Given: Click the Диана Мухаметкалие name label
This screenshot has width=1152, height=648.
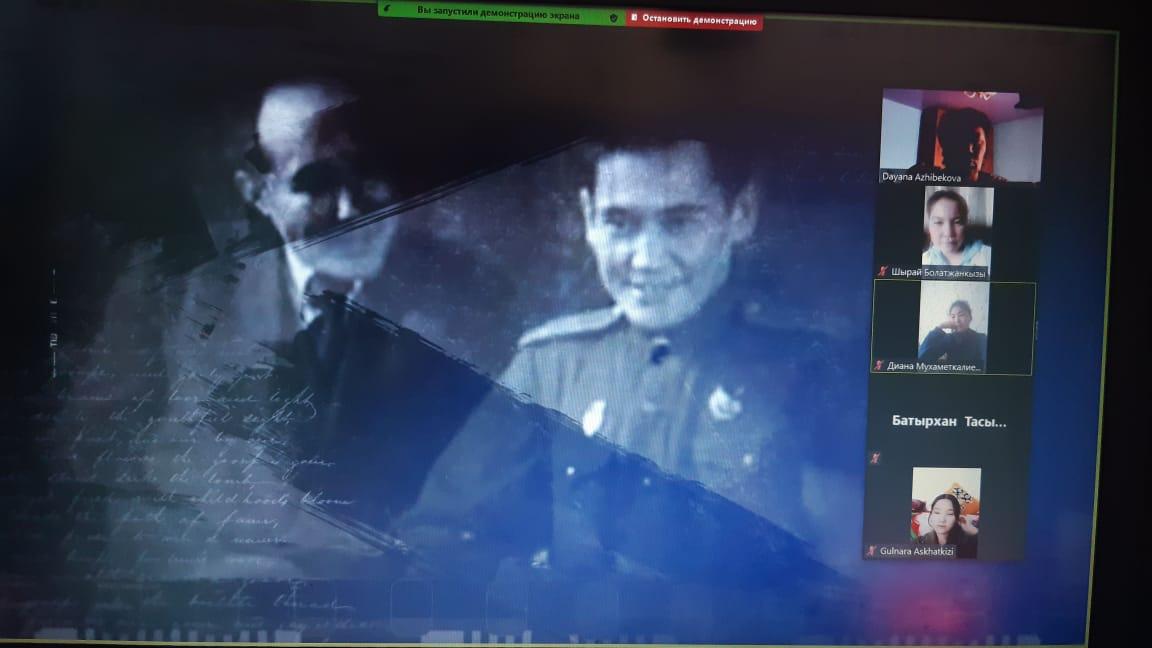Looking at the screenshot, I should [934, 366].
